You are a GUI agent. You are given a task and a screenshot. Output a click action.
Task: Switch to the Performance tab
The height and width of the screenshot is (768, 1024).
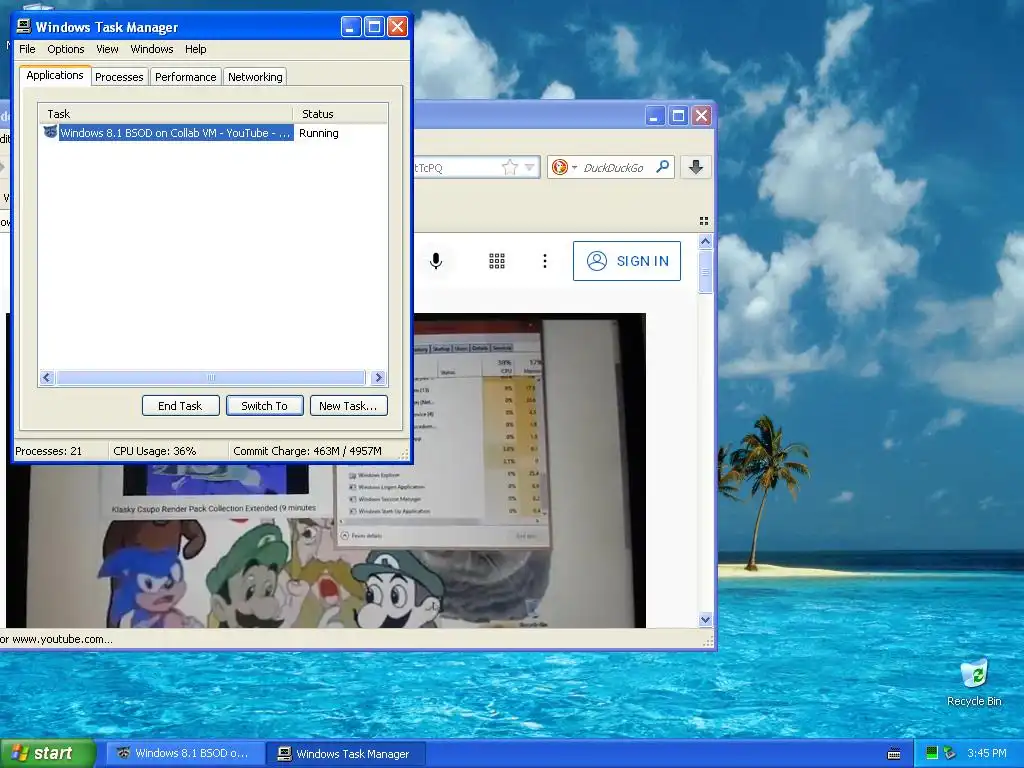coord(185,77)
